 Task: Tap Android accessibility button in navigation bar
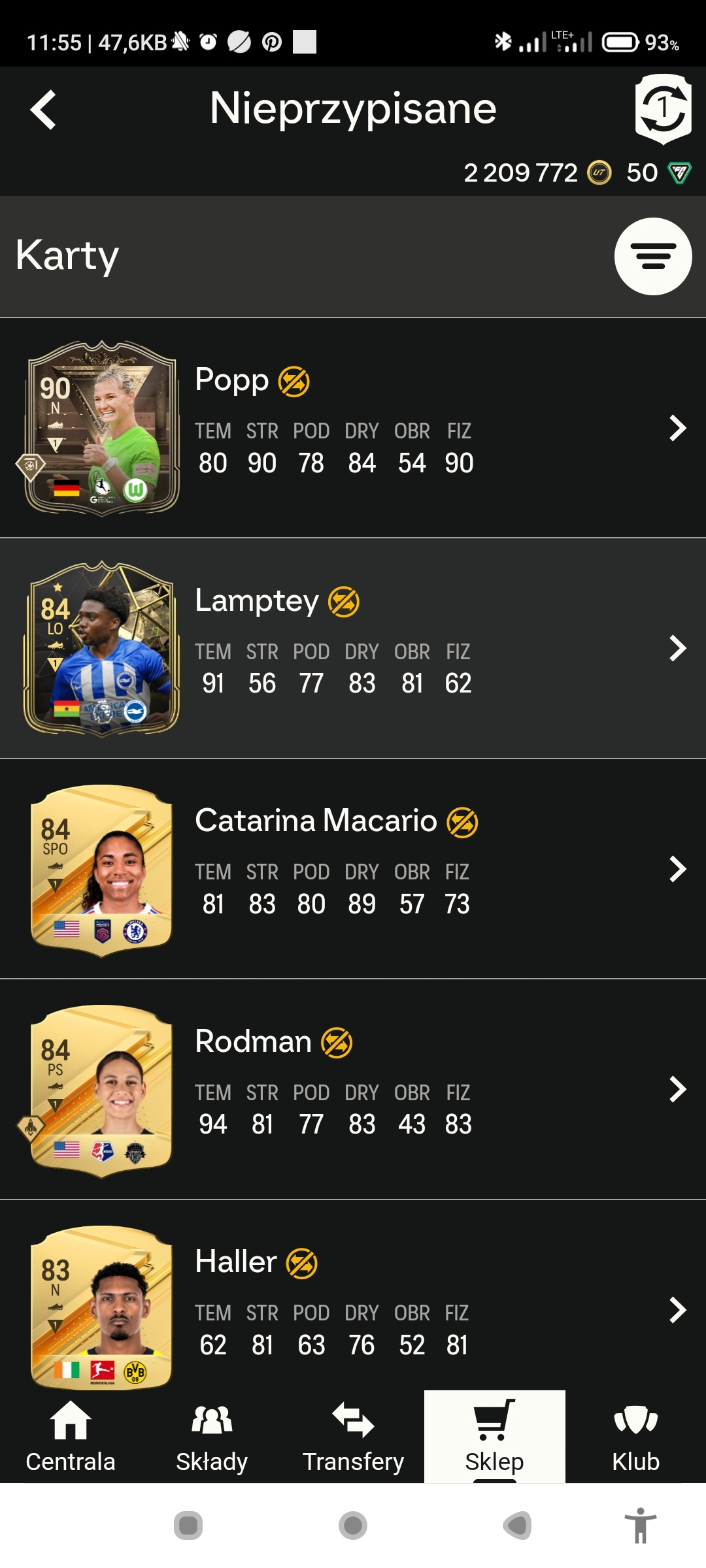pyautogui.click(x=640, y=1526)
